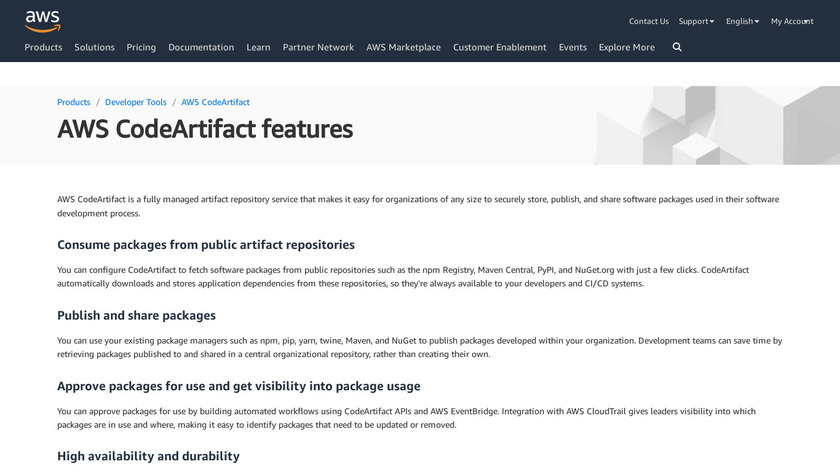
Task: Open the English language dropdown
Action: [x=742, y=21]
